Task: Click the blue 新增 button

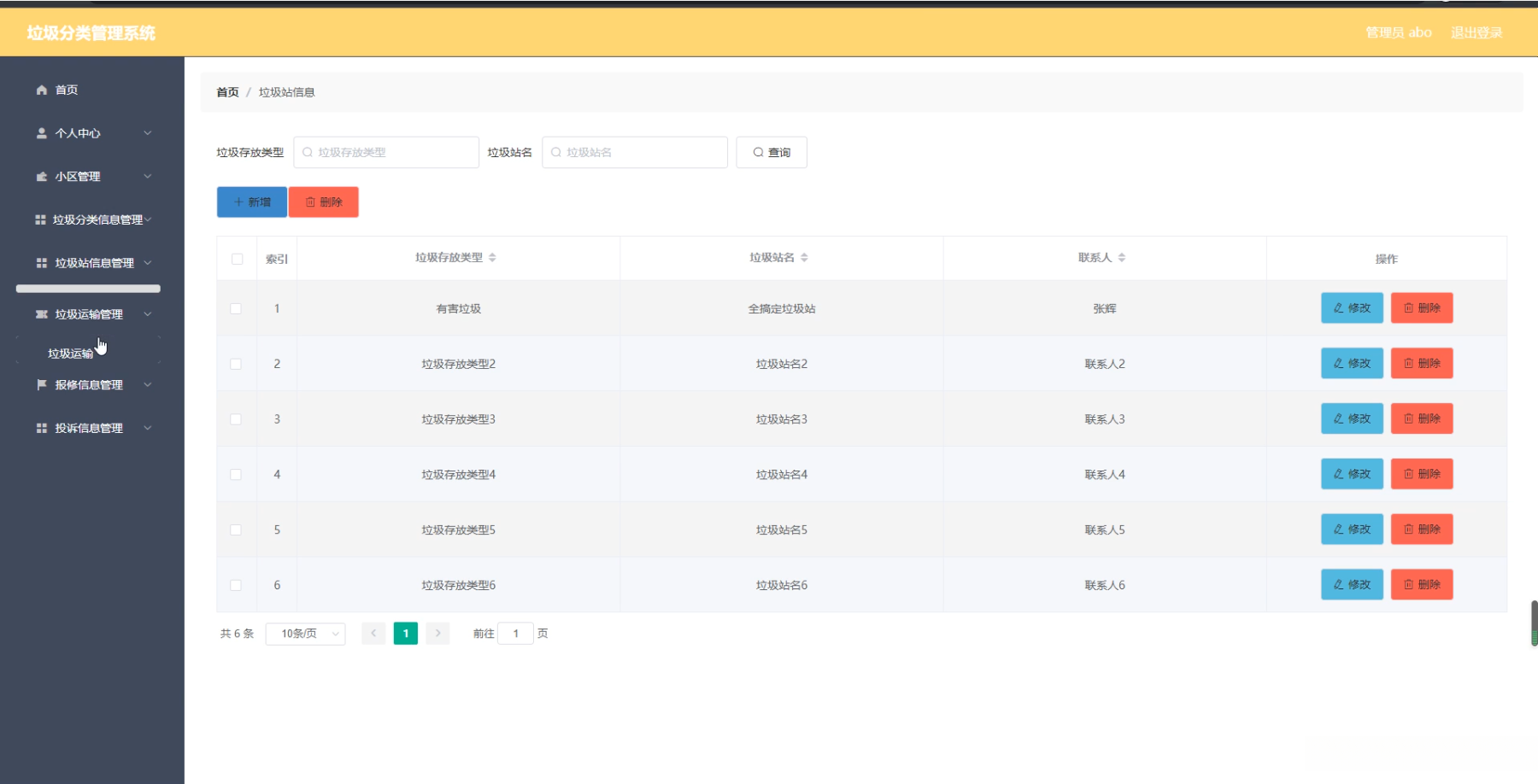Action: (252, 202)
